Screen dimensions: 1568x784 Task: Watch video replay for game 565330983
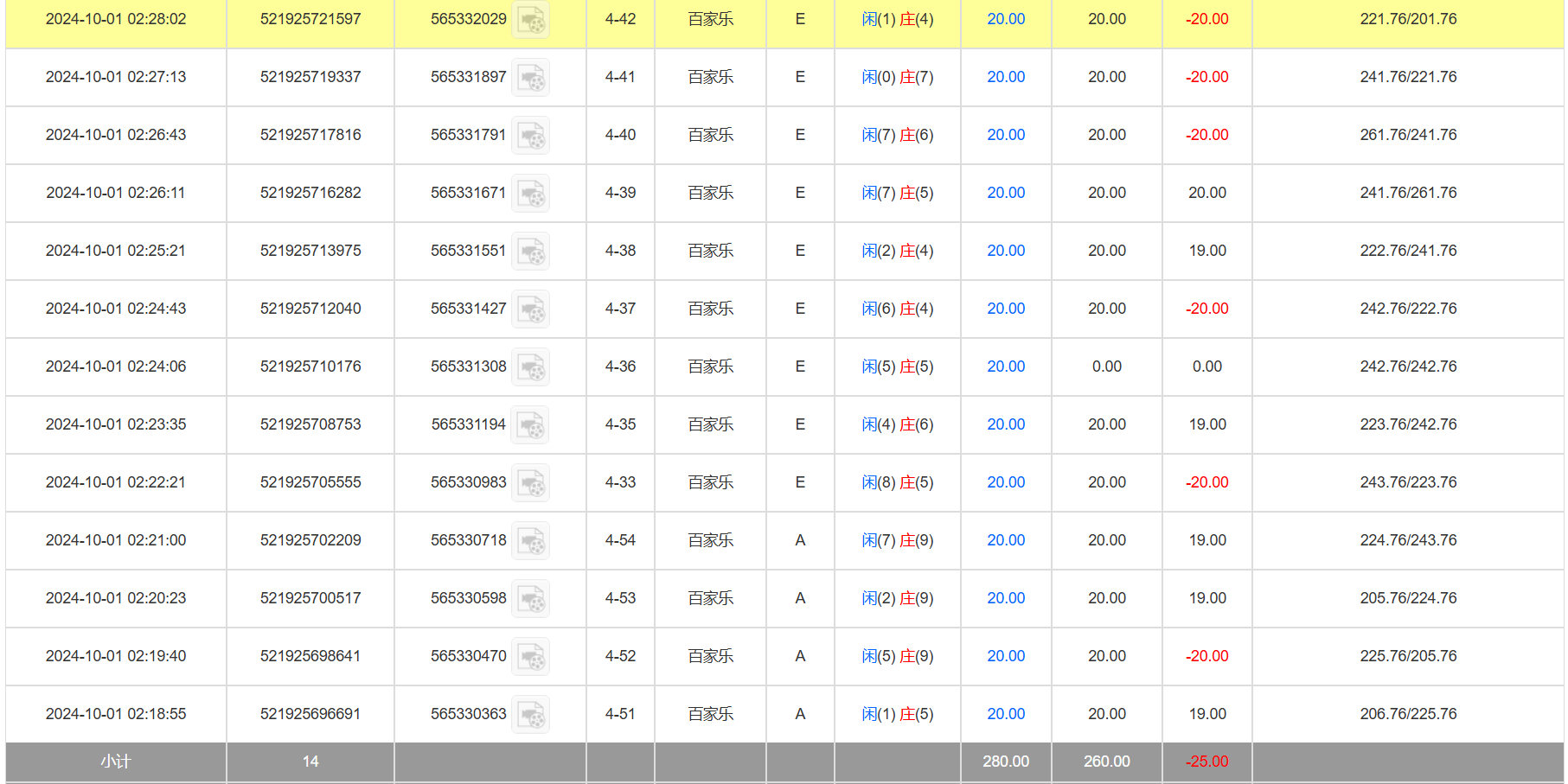[530, 483]
